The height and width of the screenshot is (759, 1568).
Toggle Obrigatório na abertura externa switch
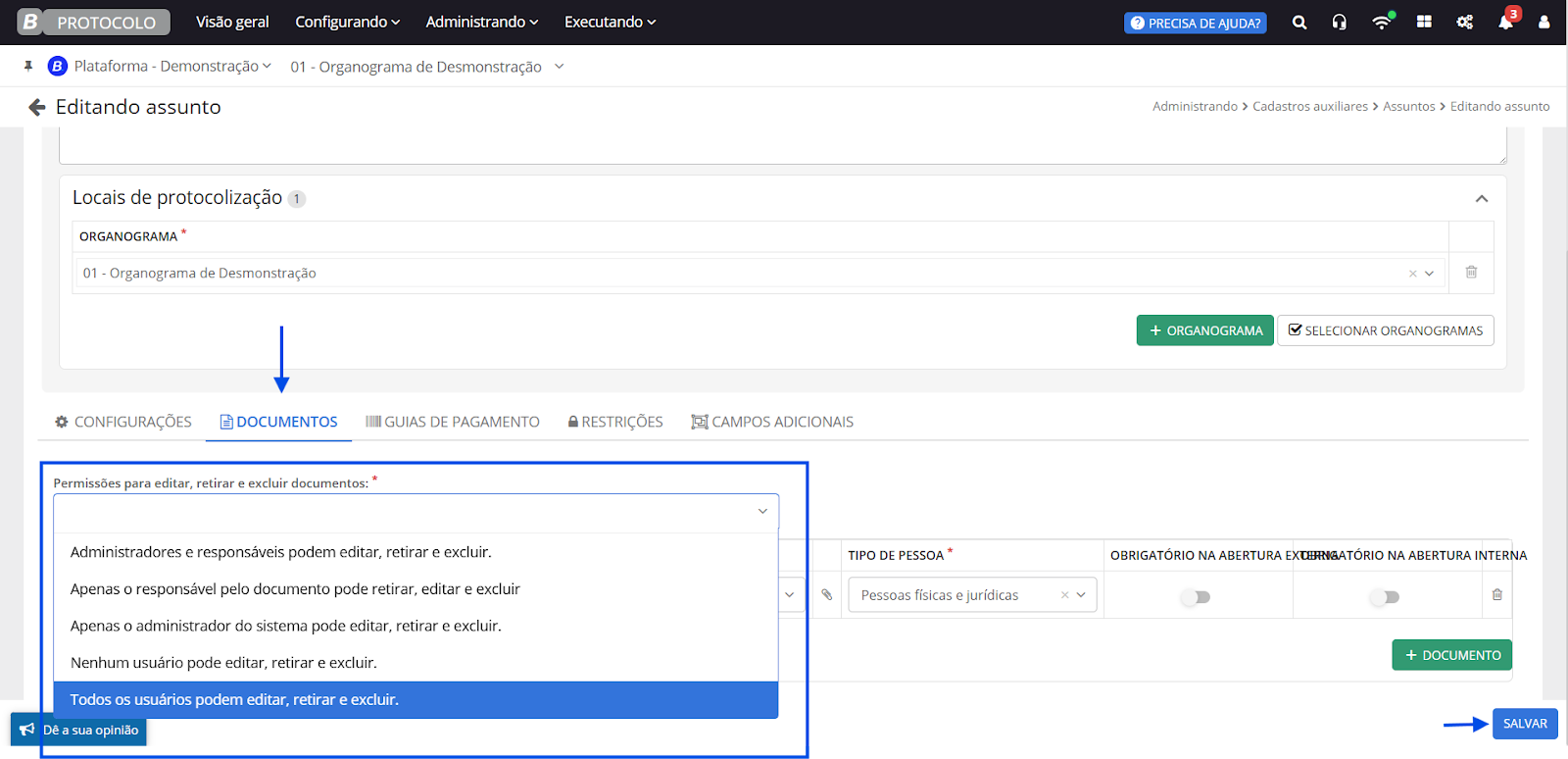click(1197, 597)
